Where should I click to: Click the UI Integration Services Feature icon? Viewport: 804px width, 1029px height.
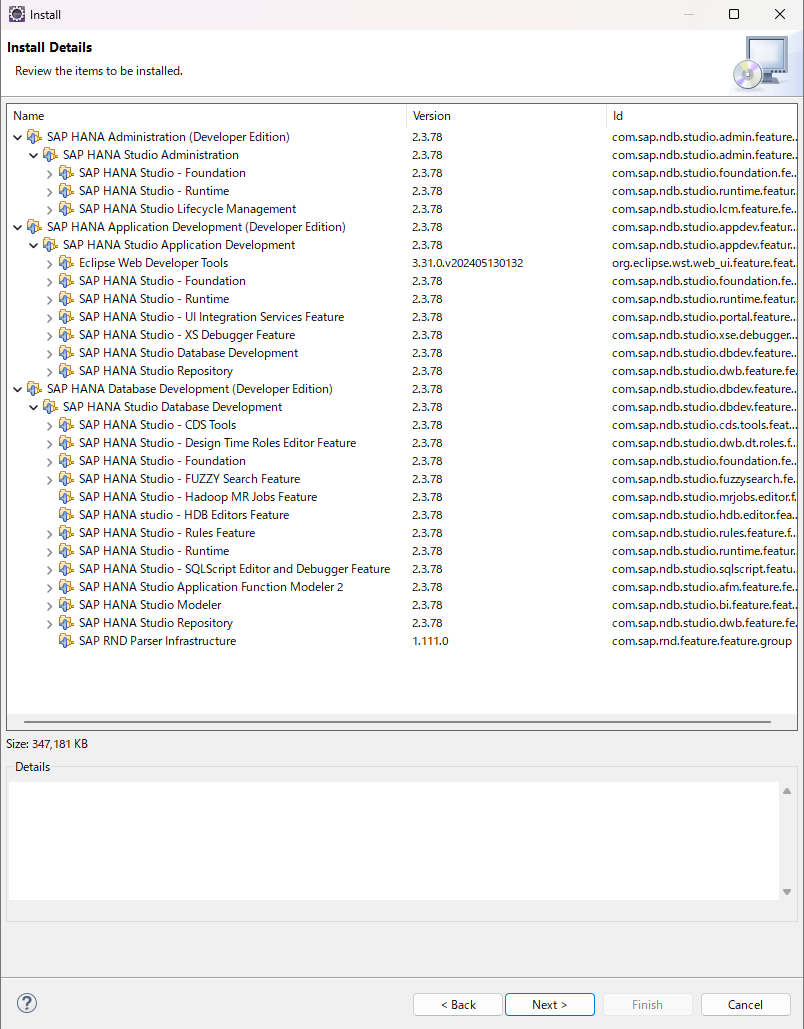(x=66, y=316)
